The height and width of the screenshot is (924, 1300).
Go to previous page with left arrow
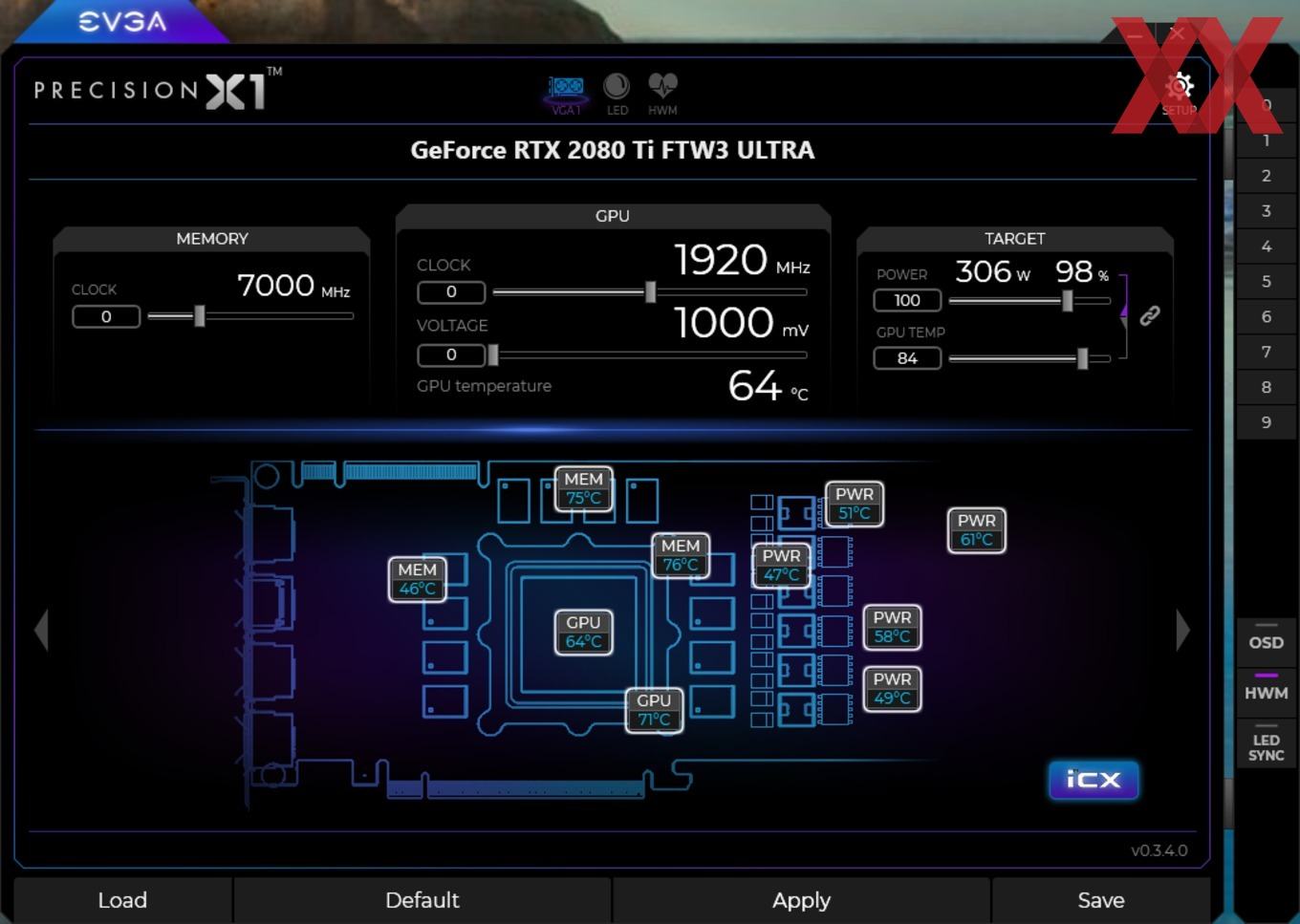[x=41, y=631]
